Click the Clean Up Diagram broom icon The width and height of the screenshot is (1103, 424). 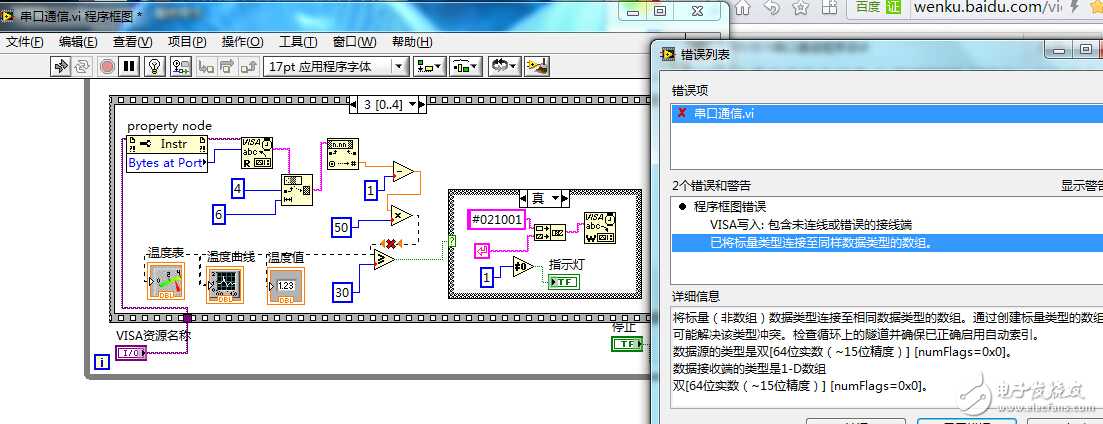coord(537,66)
